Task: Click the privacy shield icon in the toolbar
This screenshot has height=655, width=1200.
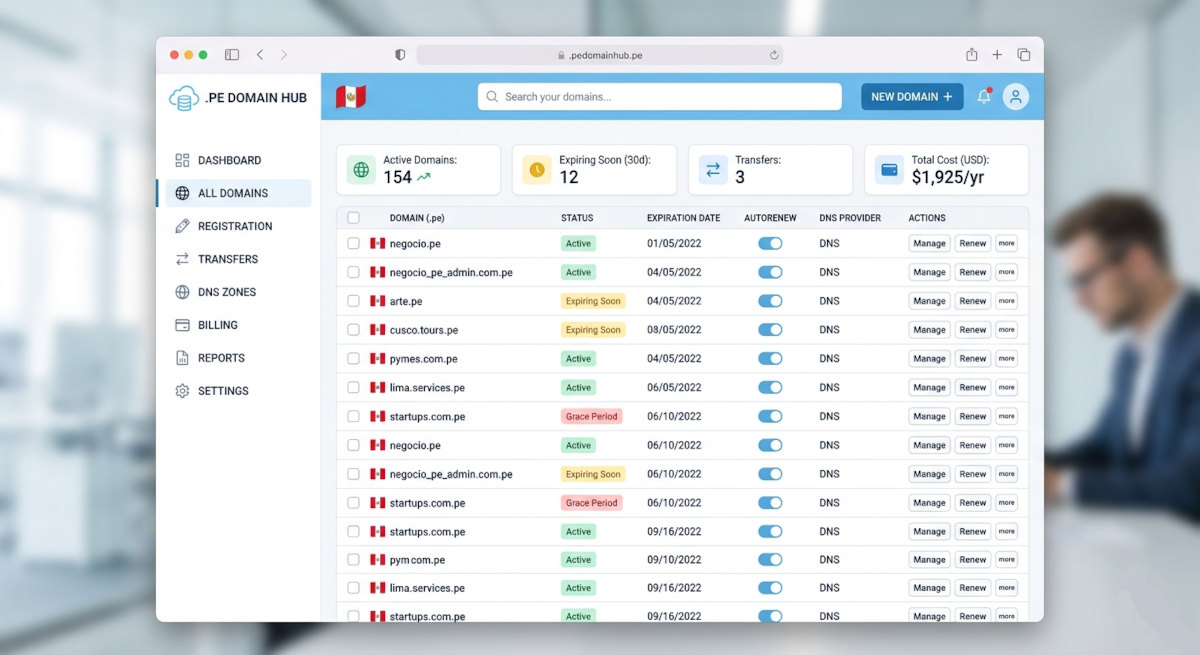Action: [400, 55]
